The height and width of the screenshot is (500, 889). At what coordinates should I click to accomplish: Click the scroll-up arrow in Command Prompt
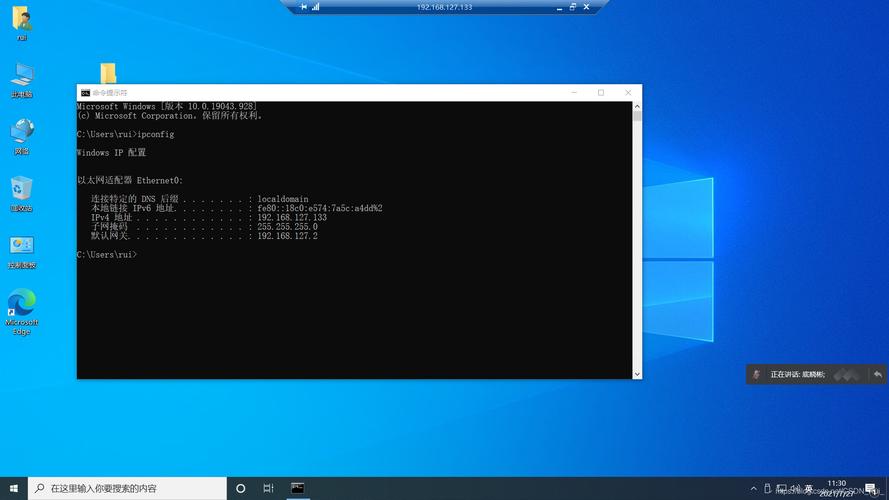coord(637,107)
